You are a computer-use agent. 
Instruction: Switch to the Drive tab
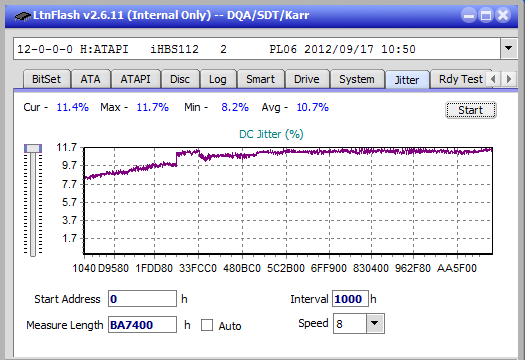tap(307, 79)
